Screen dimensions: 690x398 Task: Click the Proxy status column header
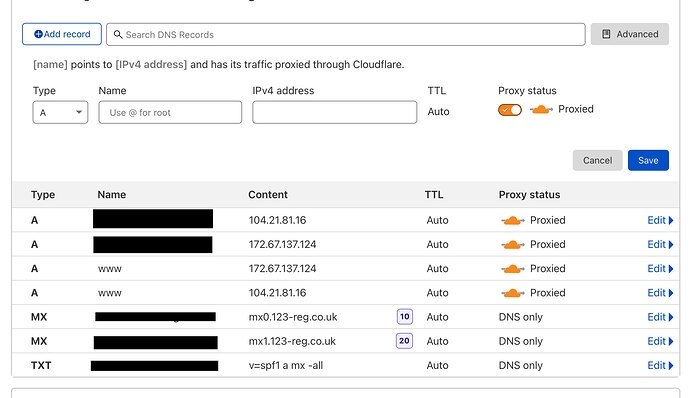529,195
